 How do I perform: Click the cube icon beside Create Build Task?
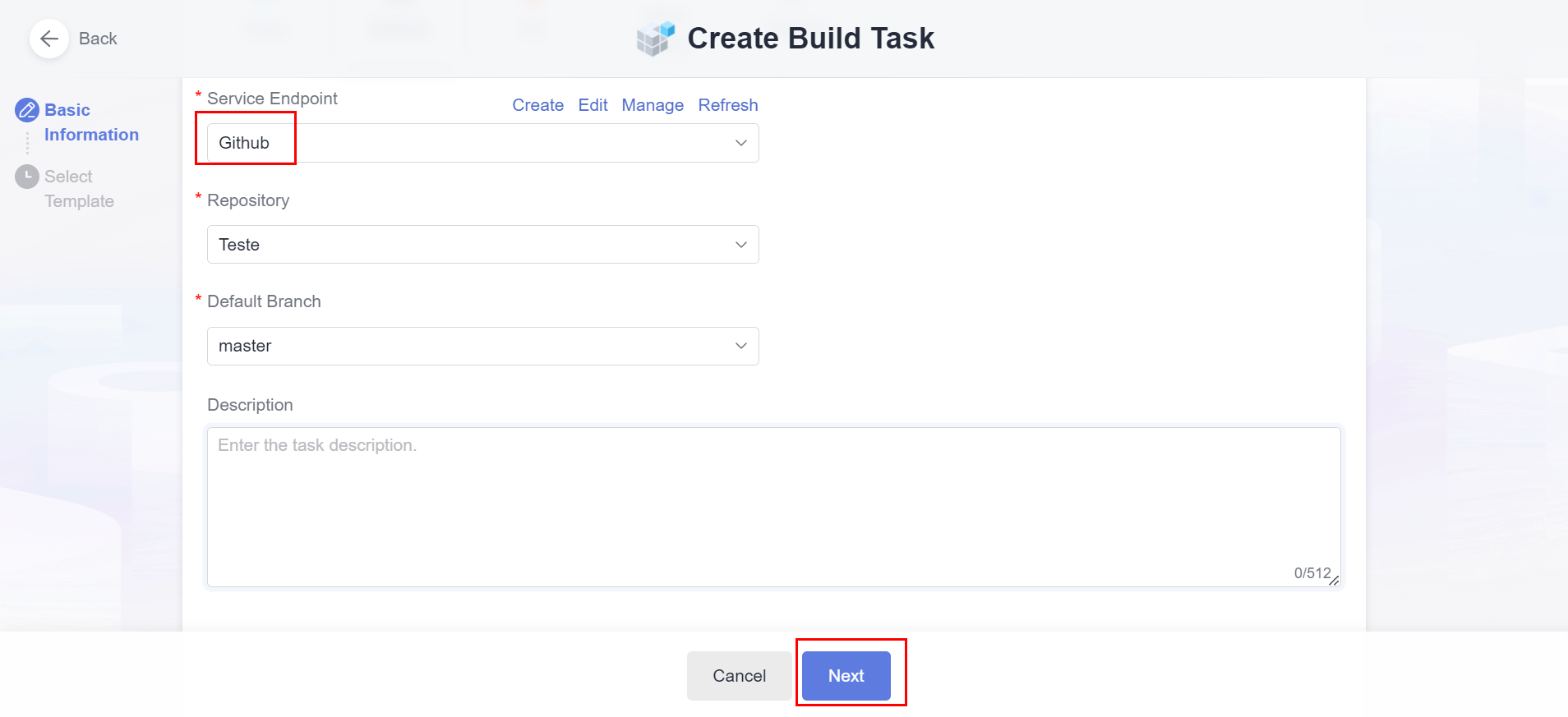click(655, 39)
